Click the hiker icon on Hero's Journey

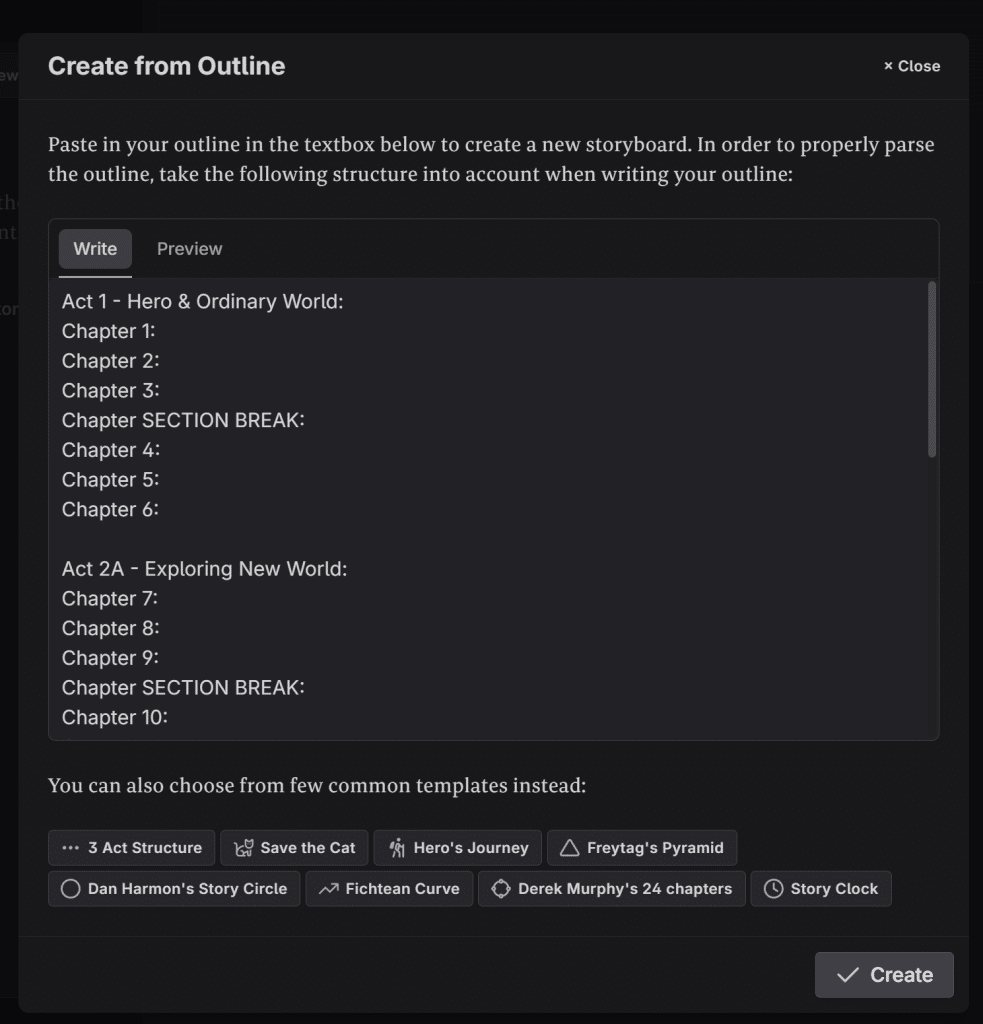pos(397,848)
